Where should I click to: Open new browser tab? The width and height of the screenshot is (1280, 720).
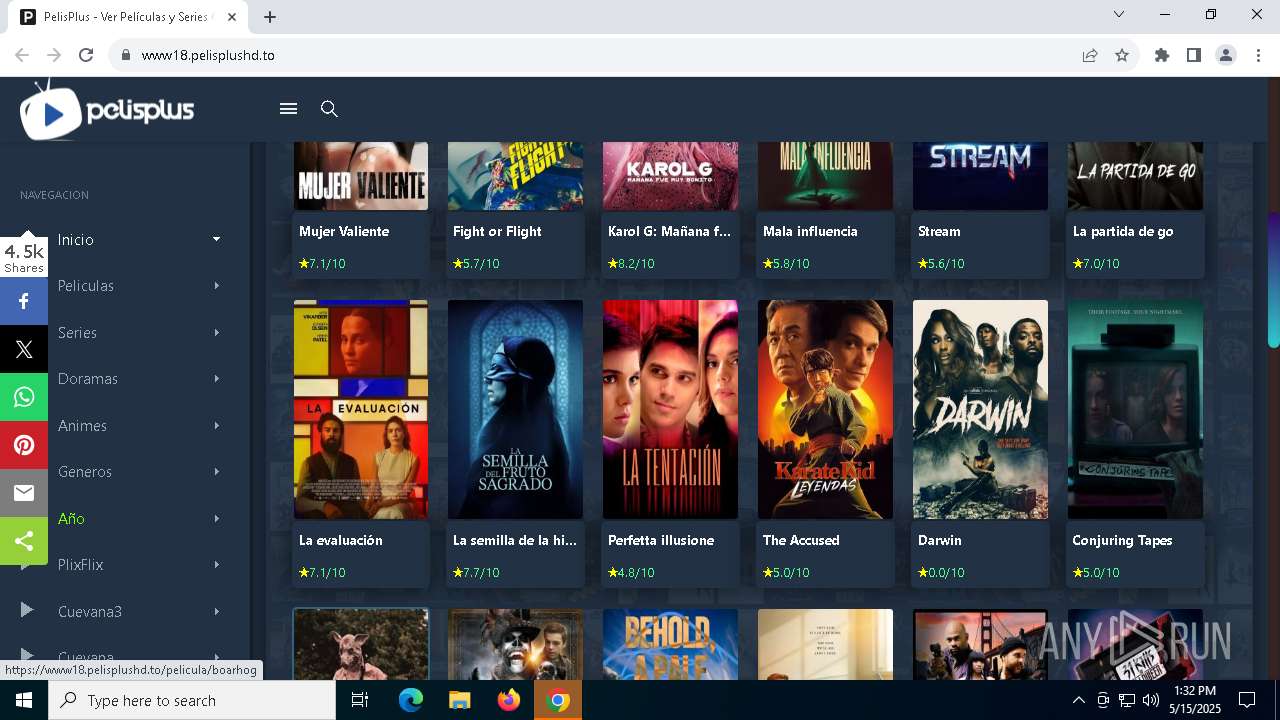270,17
